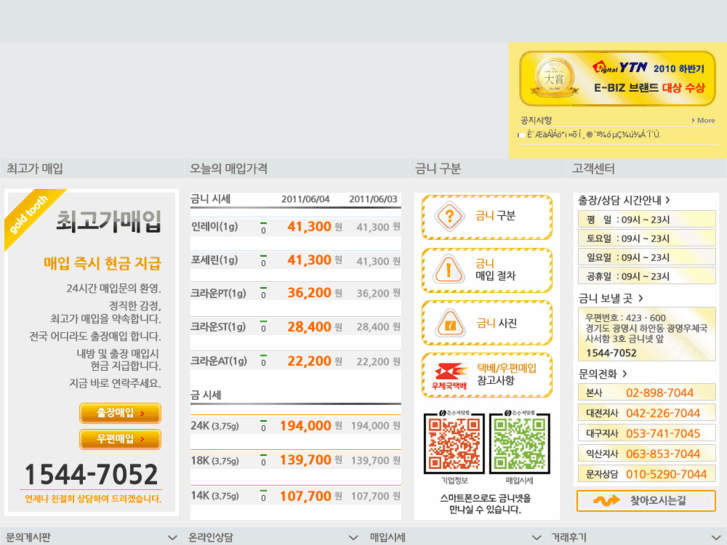
Task: Select the 금니 구분 section tab
Action: (487, 168)
